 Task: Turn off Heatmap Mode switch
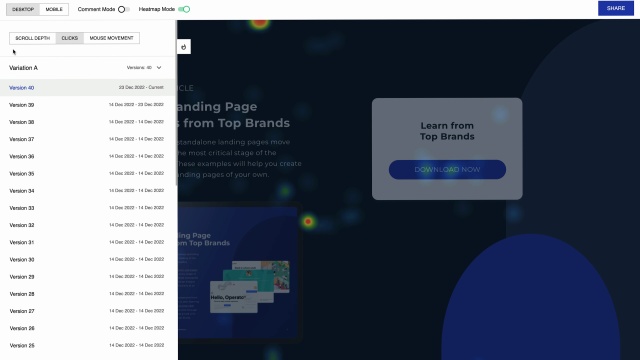click(x=184, y=9)
